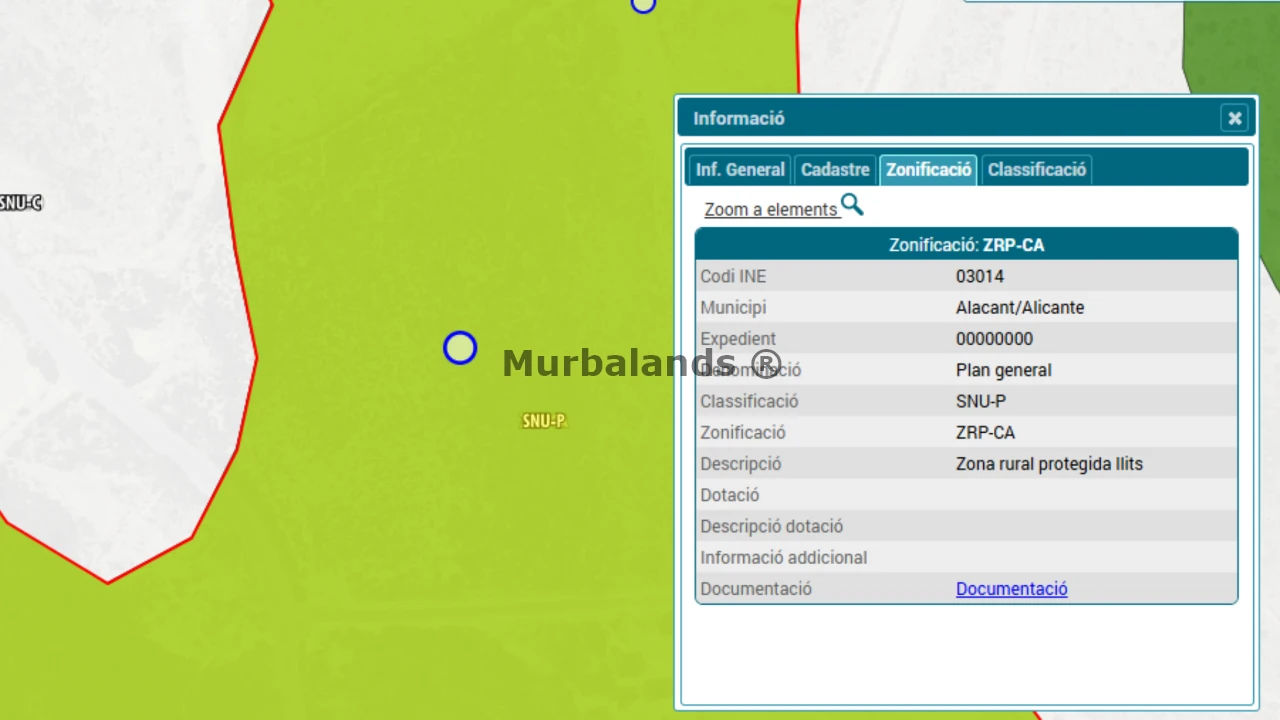Select the blue circle marker above SNU-P
This screenshot has width=1280, height=720.
point(460,348)
